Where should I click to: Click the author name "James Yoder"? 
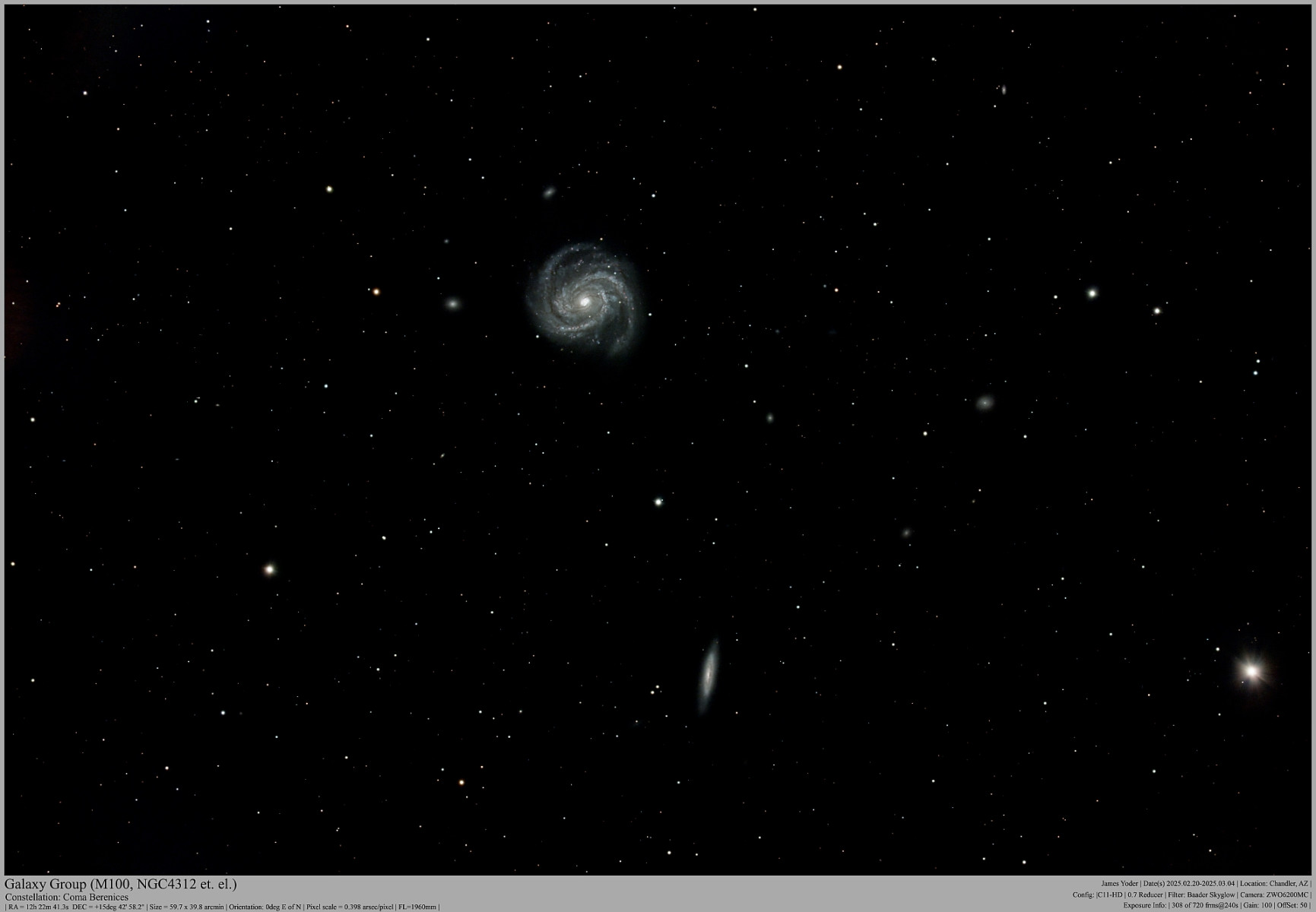click(1120, 884)
